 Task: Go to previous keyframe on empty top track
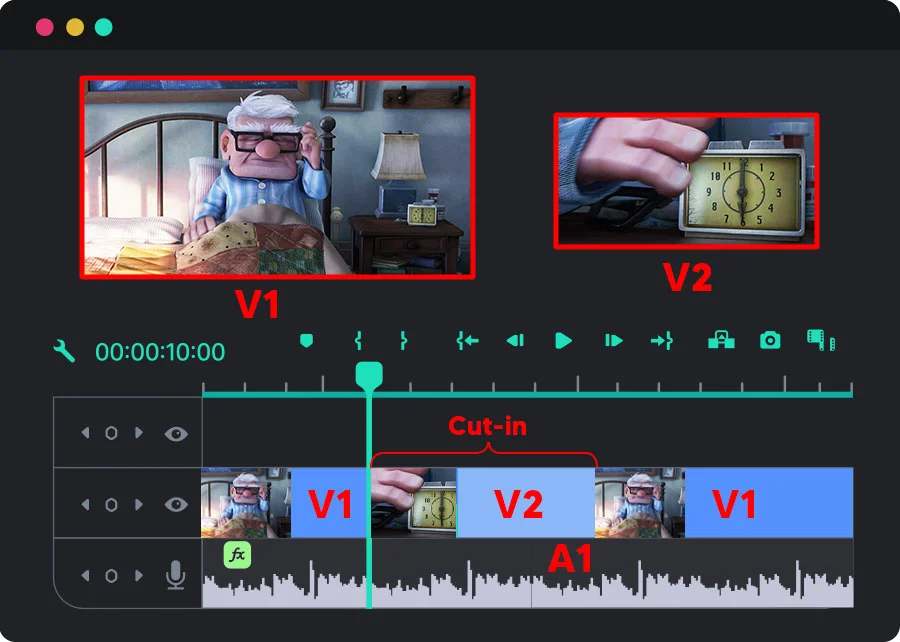[86, 433]
